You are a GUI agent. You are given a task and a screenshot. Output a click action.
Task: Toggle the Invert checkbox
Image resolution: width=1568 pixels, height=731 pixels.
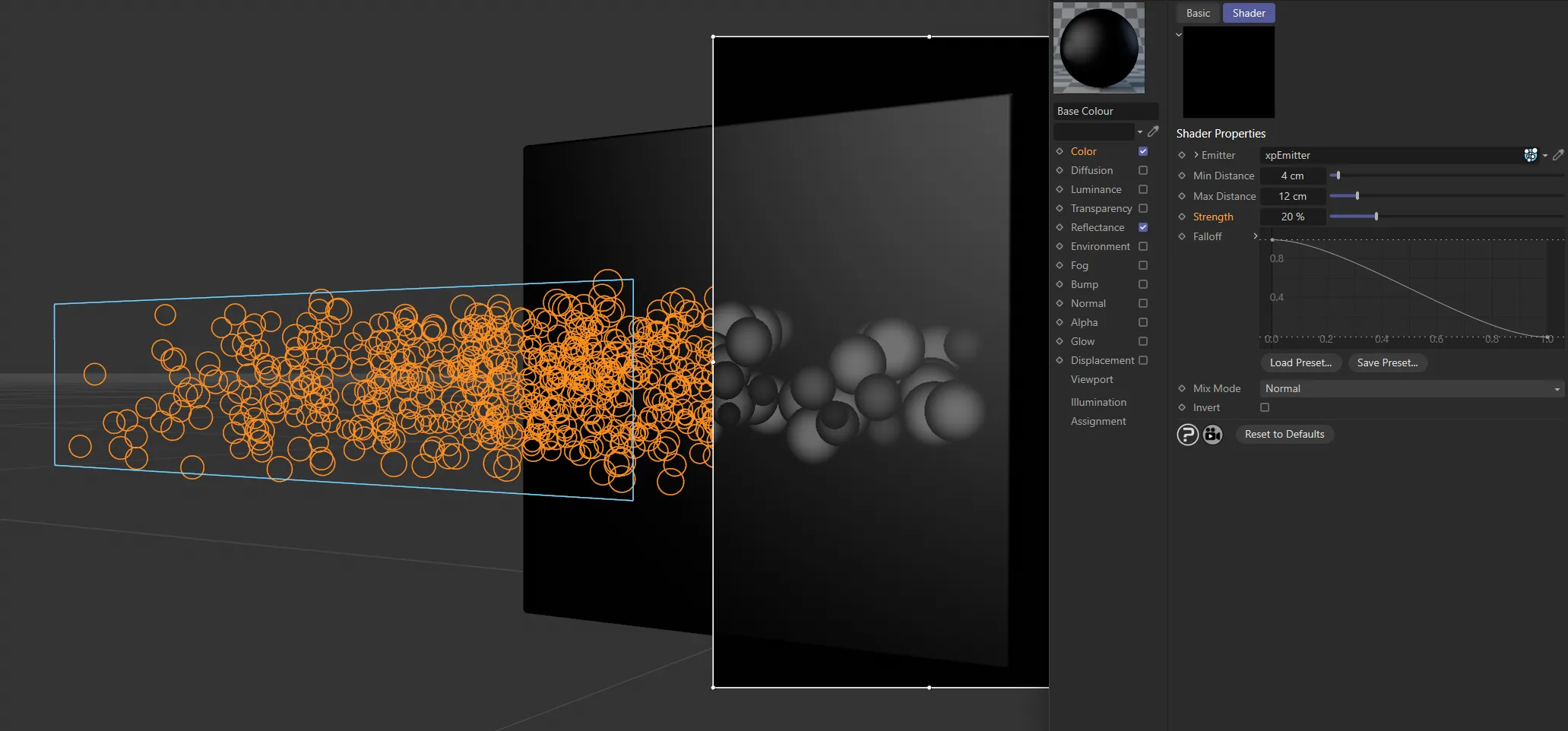[1264, 407]
